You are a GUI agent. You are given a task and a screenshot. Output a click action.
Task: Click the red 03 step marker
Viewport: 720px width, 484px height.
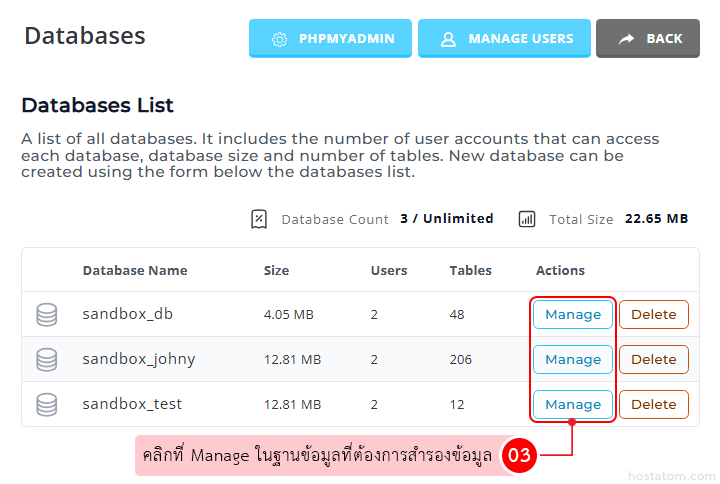point(520,457)
